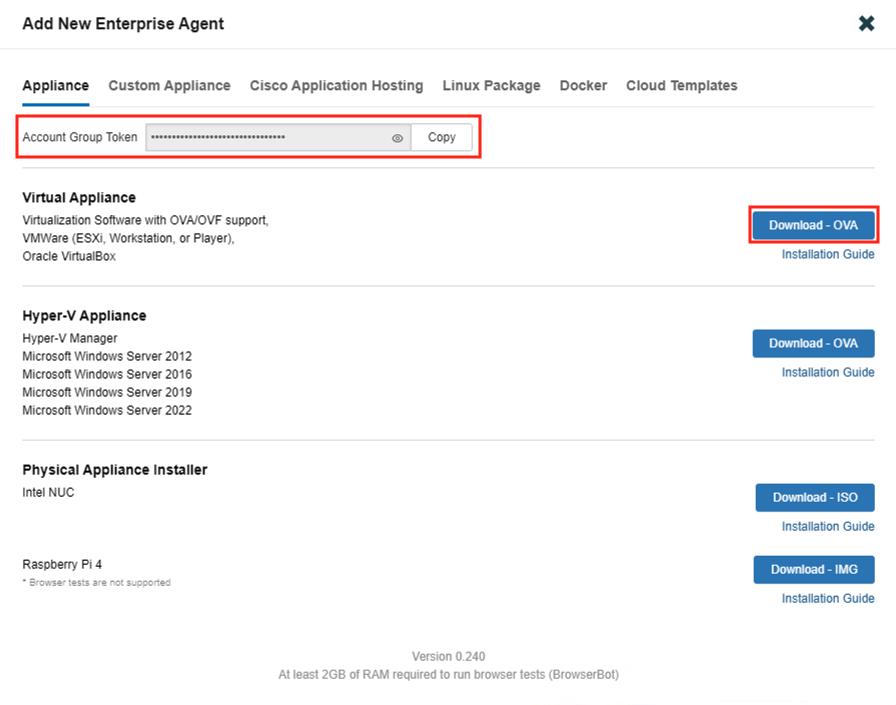Image resolution: width=896 pixels, height=705 pixels.
Task: Select the Cisco Application Hosting tab
Action: tap(336, 86)
